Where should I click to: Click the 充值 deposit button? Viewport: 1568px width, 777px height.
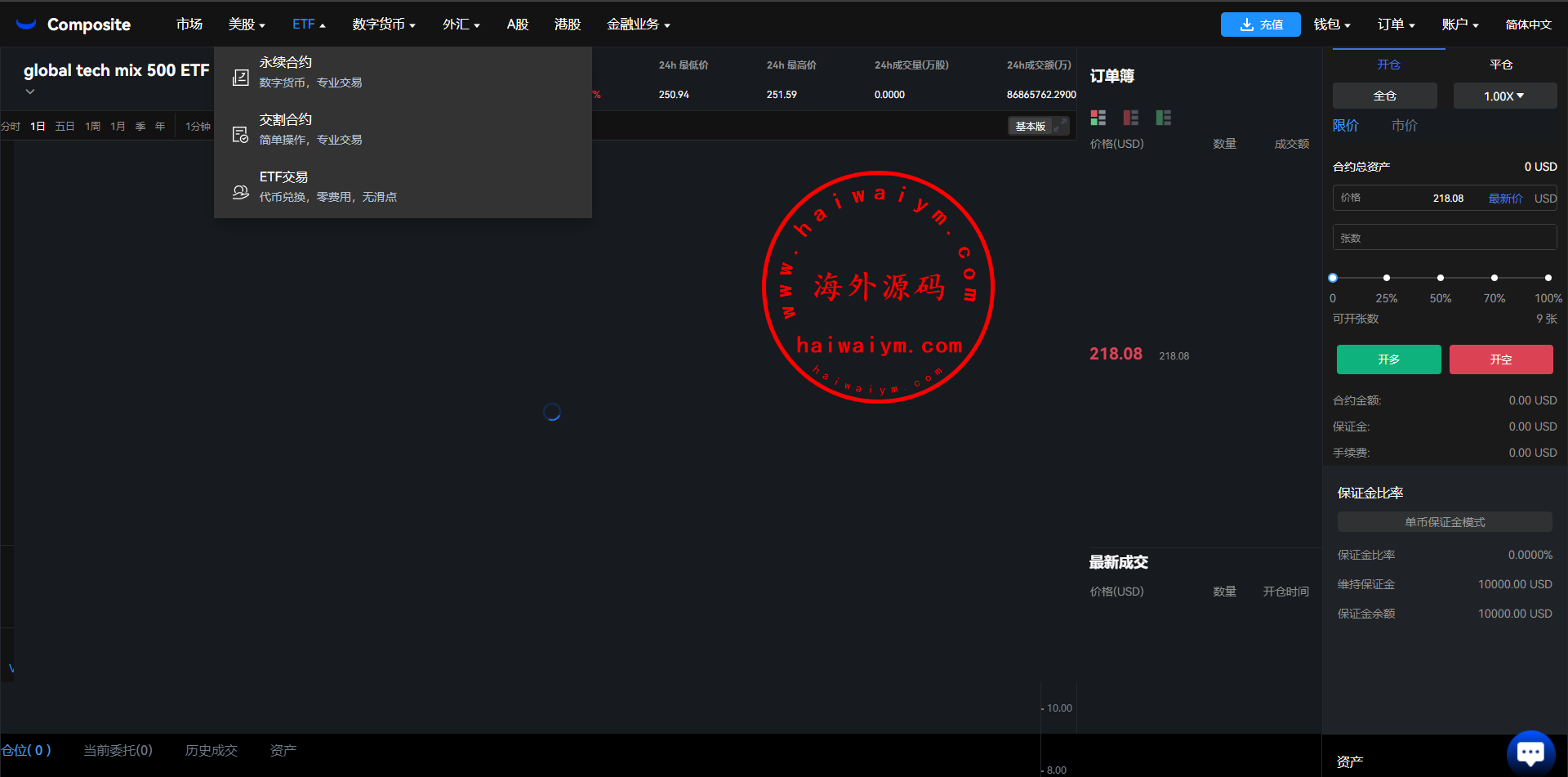pyautogui.click(x=1260, y=25)
